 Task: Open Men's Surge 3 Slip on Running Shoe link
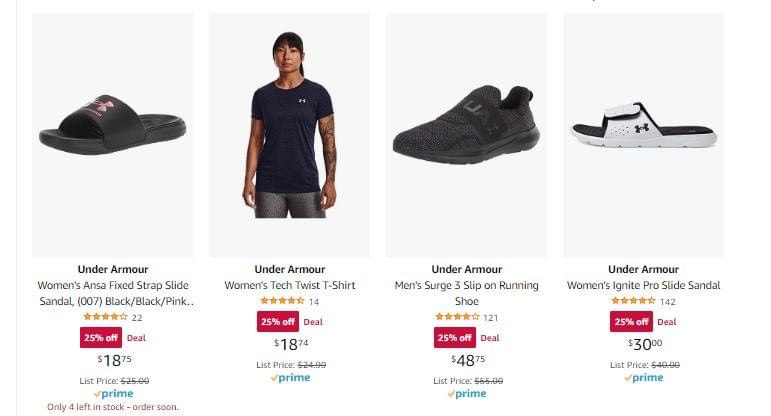pos(466,292)
